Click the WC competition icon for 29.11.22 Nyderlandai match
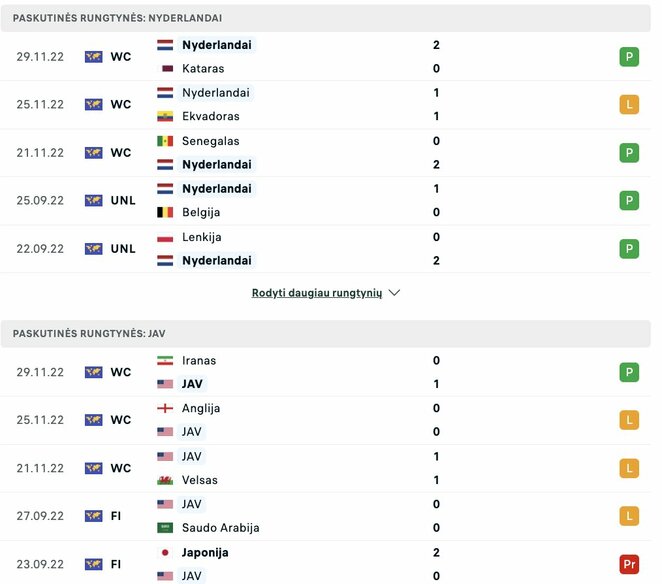 (x=94, y=57)
